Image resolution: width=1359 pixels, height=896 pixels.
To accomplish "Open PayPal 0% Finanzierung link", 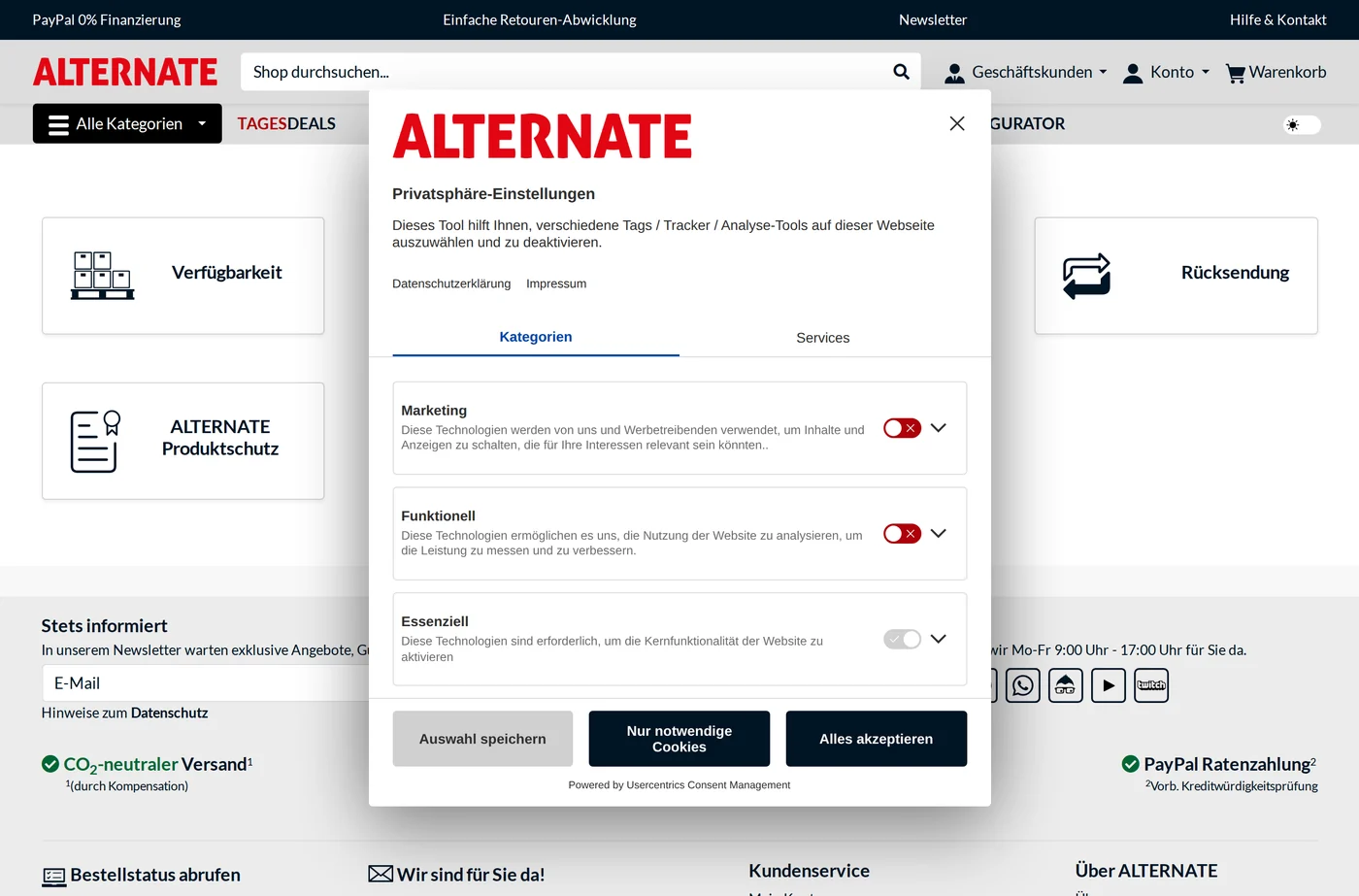I will click(107, 19).
